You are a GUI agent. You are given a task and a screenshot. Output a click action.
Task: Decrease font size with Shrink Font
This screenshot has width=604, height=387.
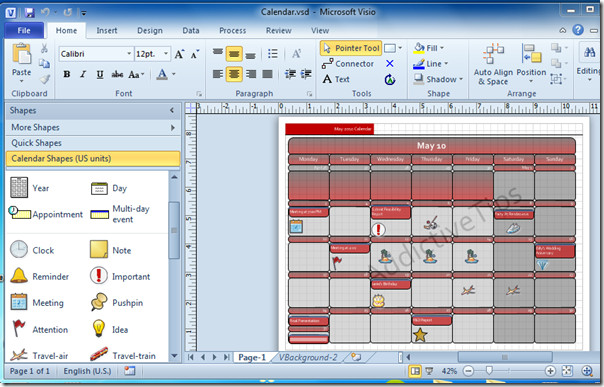195,54
